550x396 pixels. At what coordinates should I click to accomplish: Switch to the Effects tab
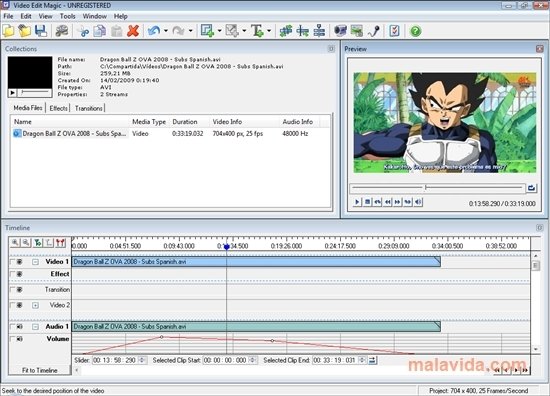(x=58, y=108)
